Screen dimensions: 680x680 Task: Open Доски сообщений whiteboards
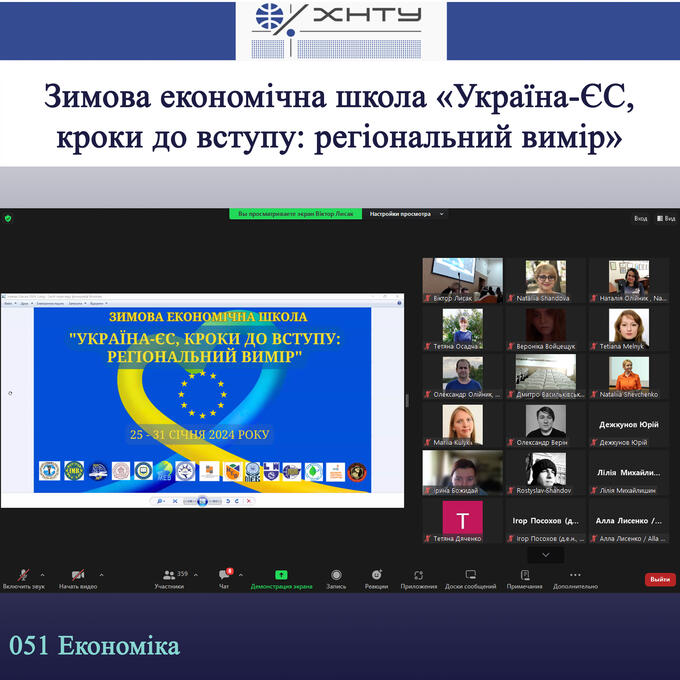pyautogui.click(x=471, y=578)
